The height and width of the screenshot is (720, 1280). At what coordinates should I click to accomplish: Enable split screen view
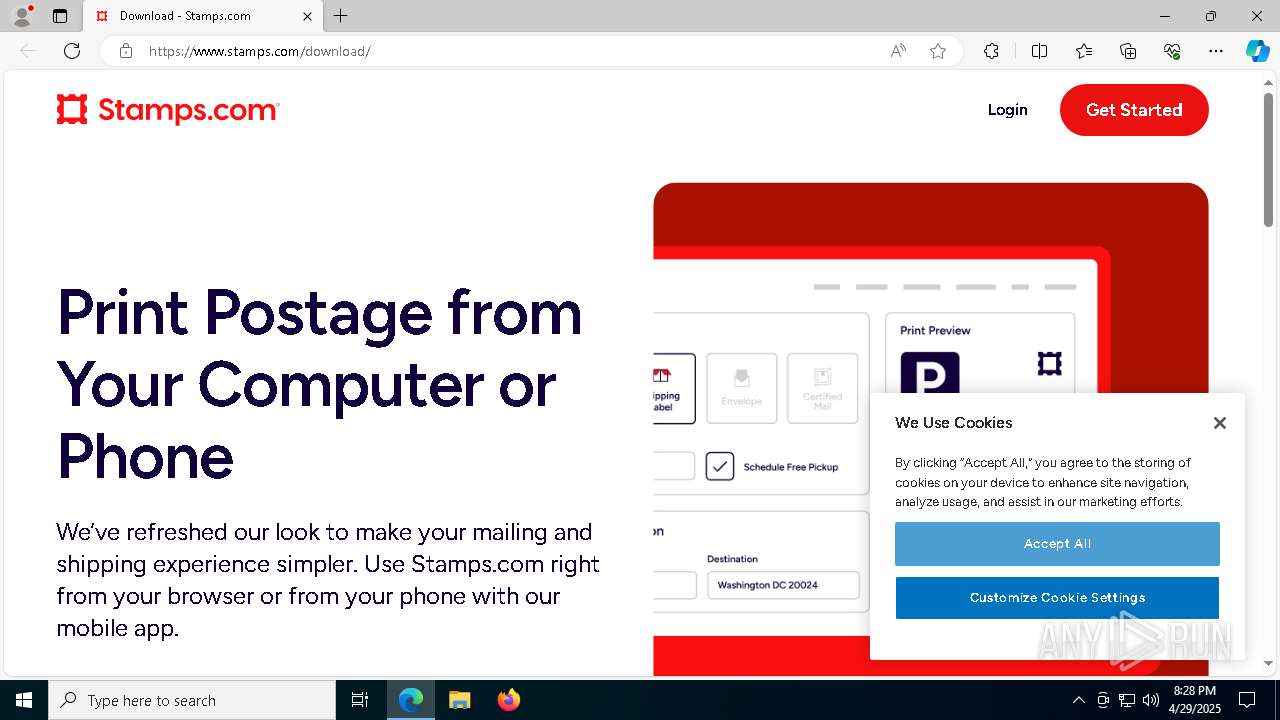point(1039,51)
